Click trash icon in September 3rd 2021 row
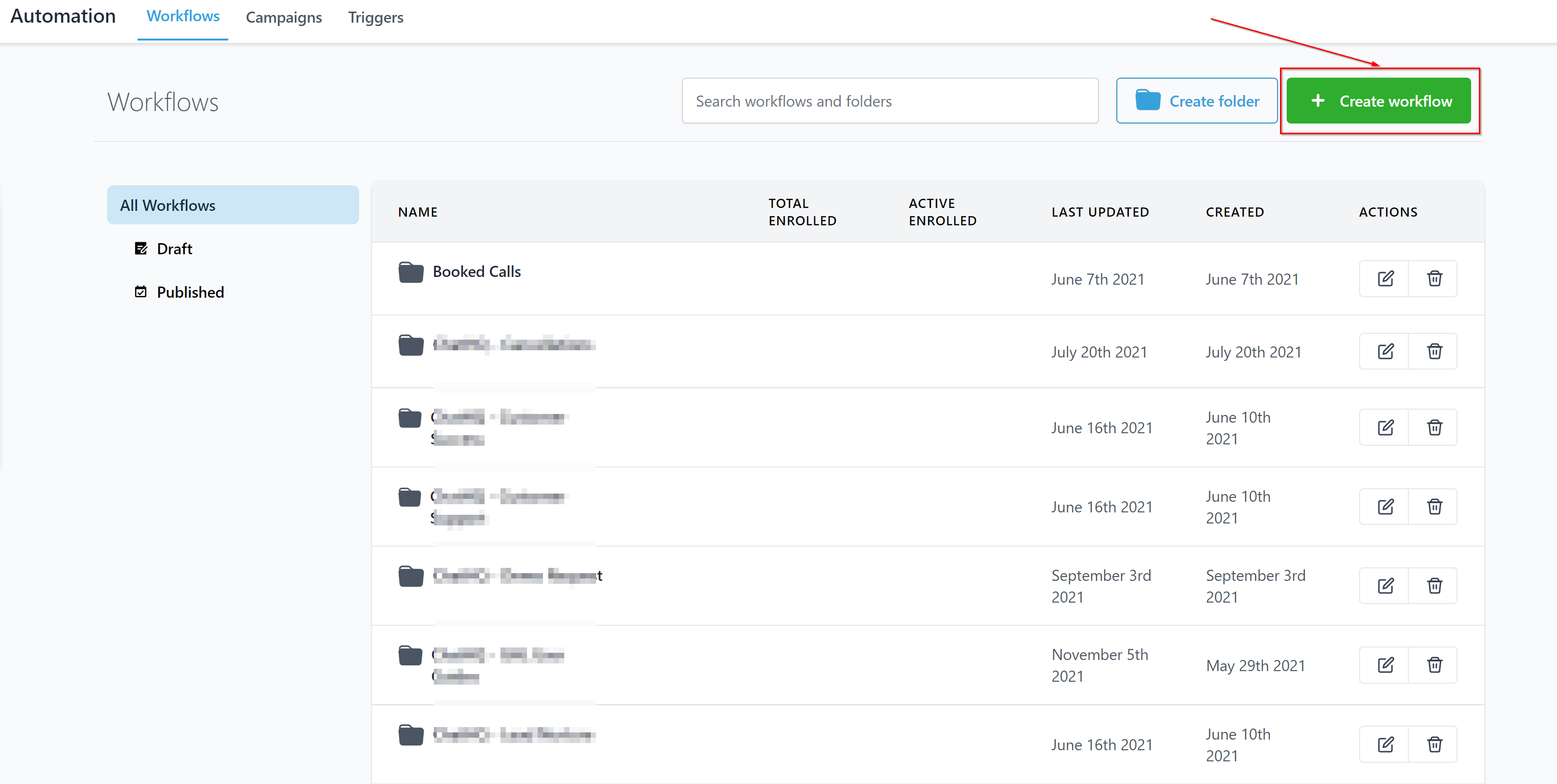The image size is (1557, 784). click(1434, 585)
